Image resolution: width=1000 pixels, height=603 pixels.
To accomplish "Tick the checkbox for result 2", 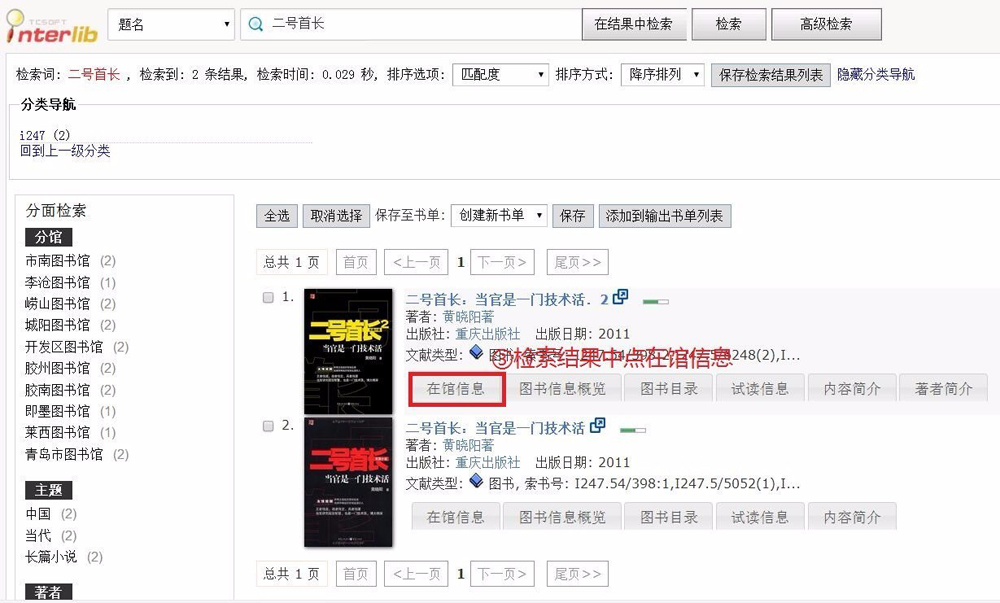I will tap(268, 426).
